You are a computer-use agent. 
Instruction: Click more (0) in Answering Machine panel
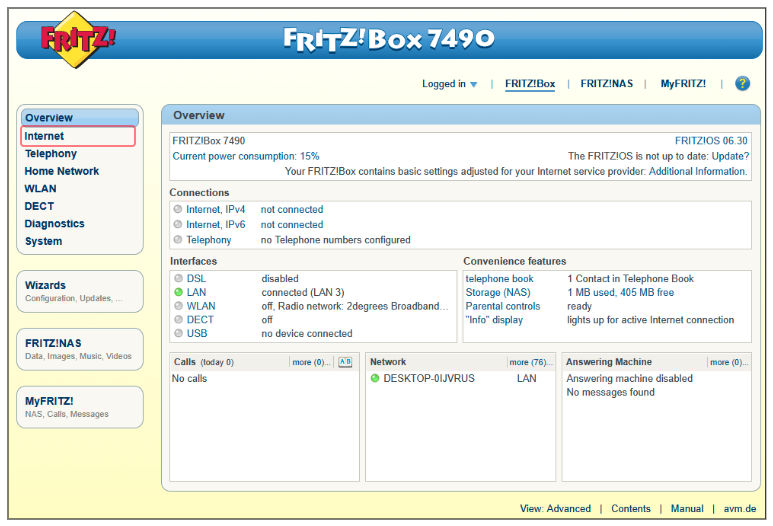pyautogui.click(x=729, y=362)
